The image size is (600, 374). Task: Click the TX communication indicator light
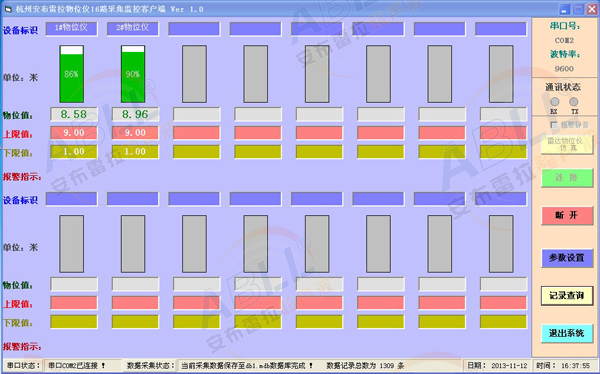pos(573,101)
